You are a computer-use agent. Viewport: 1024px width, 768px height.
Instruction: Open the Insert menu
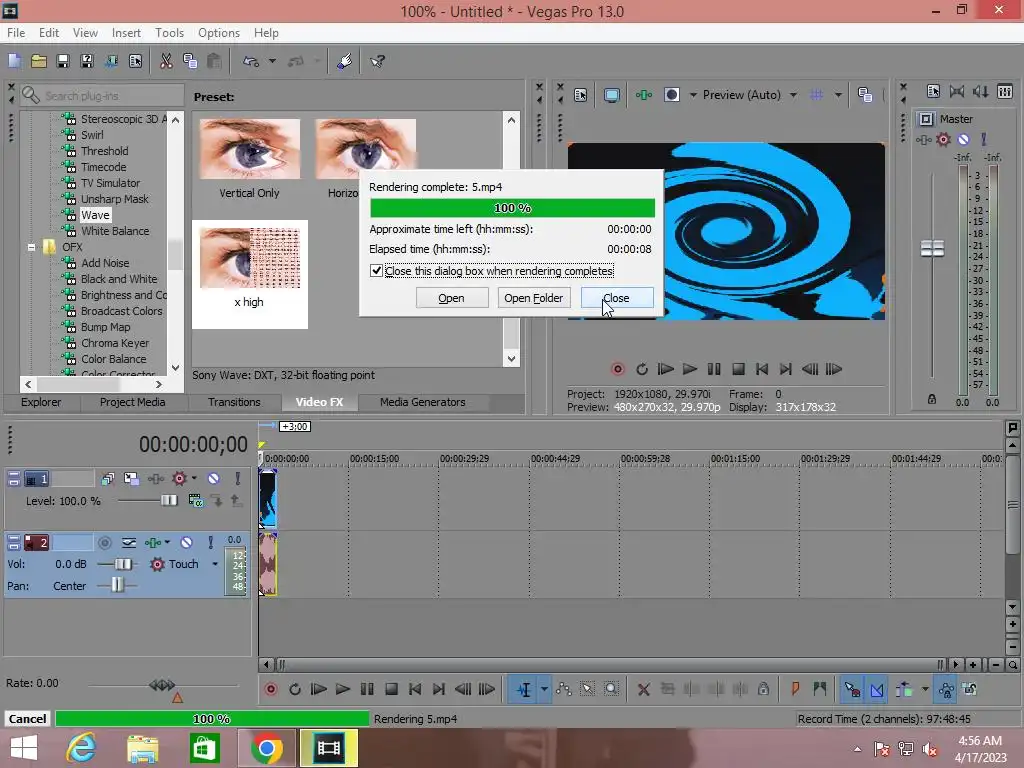click(x=126, y=33)
